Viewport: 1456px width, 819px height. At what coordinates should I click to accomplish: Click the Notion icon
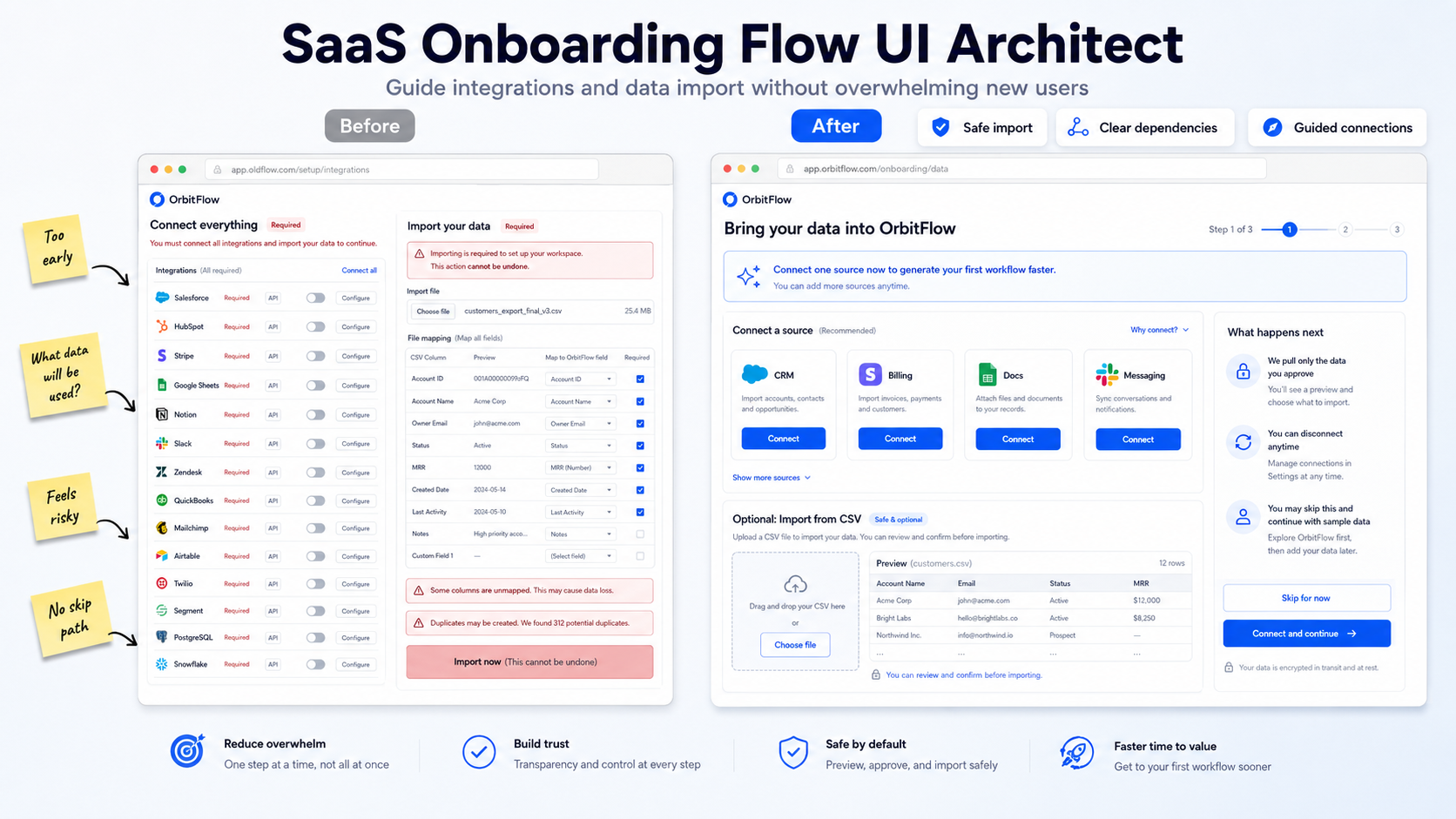click(x=162, y=414)
